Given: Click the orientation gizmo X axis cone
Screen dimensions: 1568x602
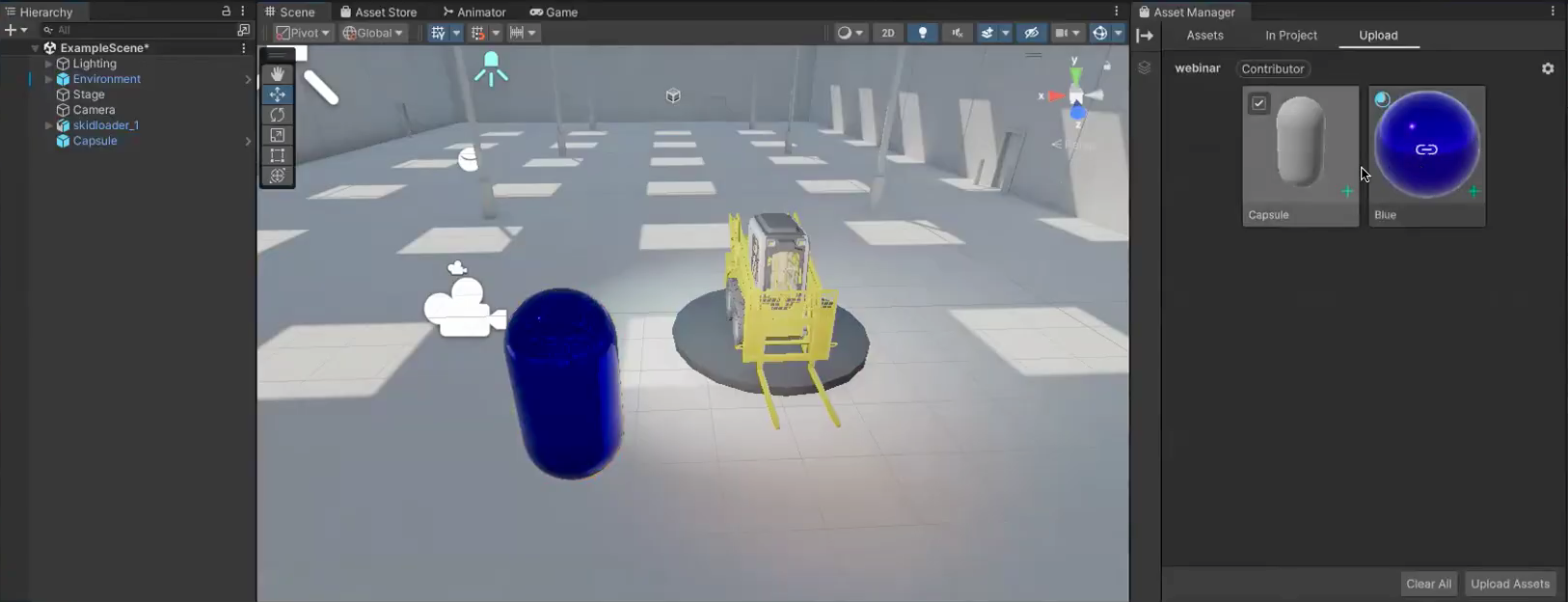Looking at the screenshot, I should click(1056, 96).
